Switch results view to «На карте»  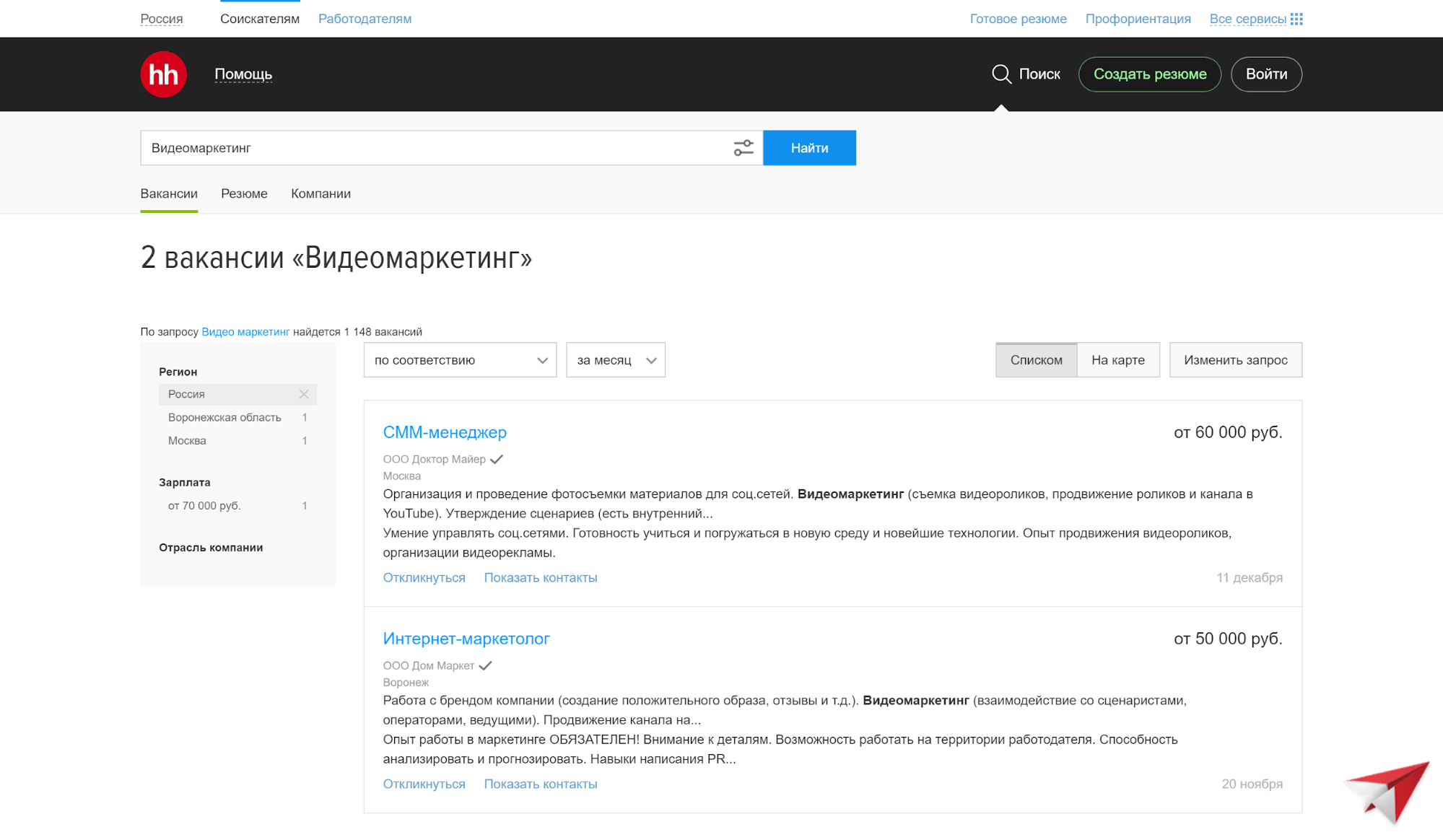[x=1118, y=359]
